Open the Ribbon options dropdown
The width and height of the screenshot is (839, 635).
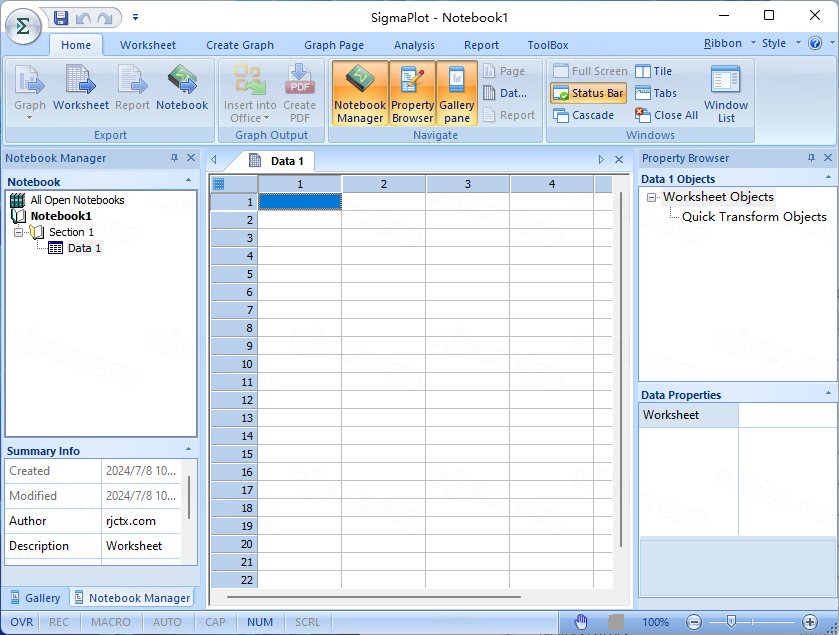coord(729,43)
